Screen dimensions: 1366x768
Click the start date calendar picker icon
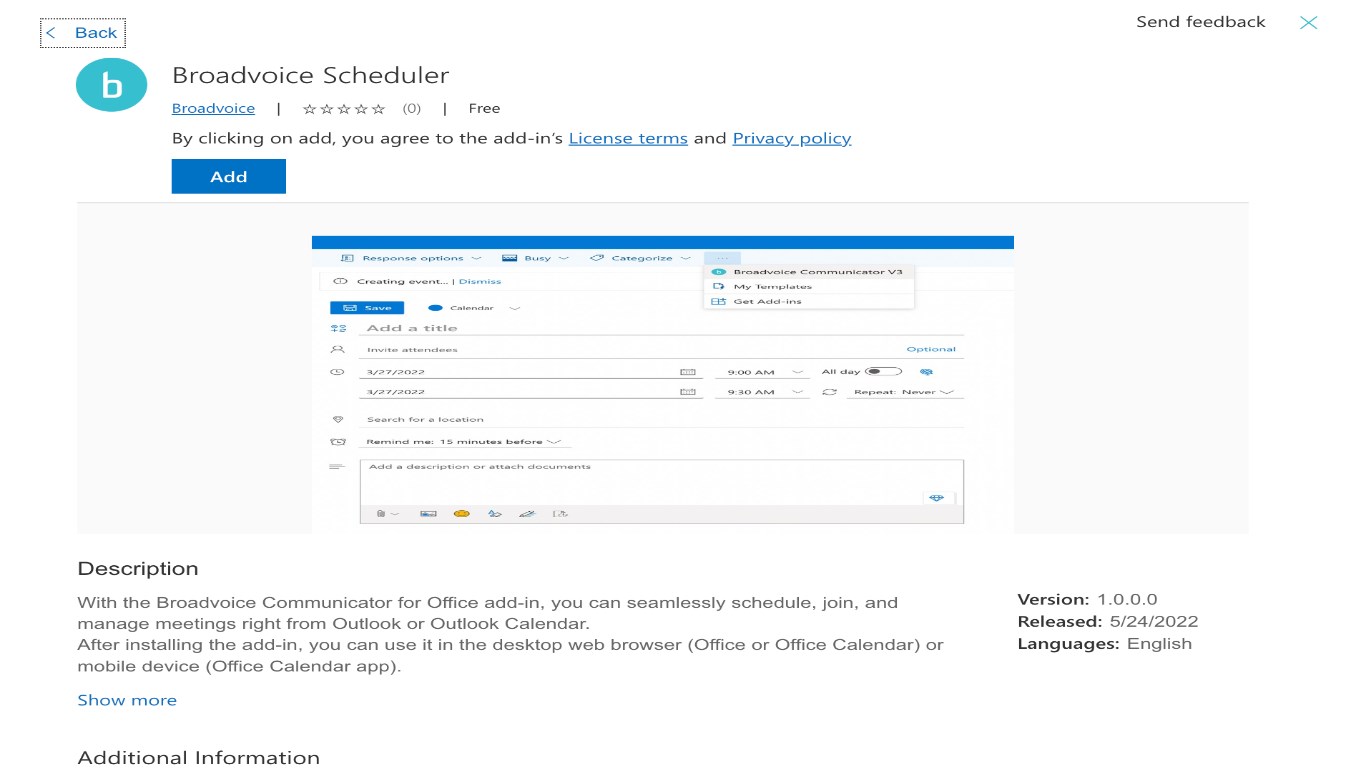coord(687,372)
